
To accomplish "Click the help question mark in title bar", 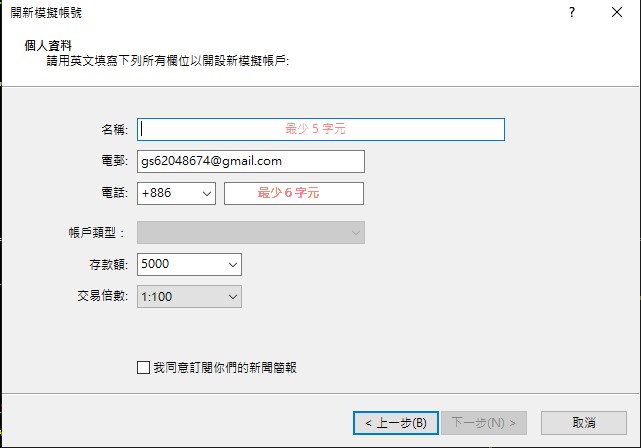I will [x=572, y=13].
